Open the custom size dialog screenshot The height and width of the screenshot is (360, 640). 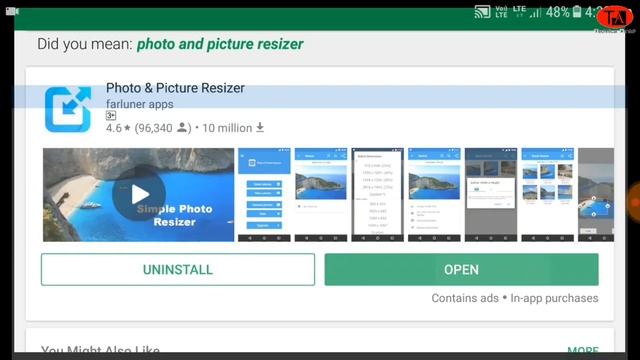coord(491,195)
